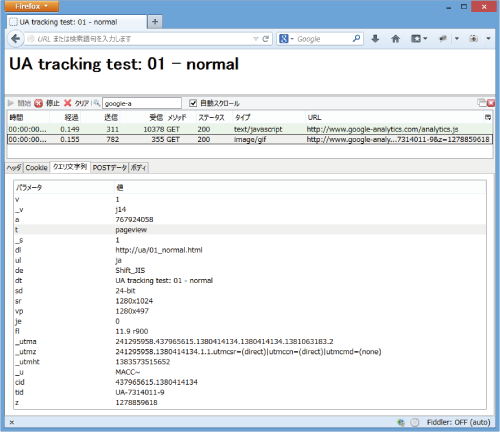The image size is (500, 432).
Task: Select the 't' pageview parameter row
Action: [x=250, y=230]
